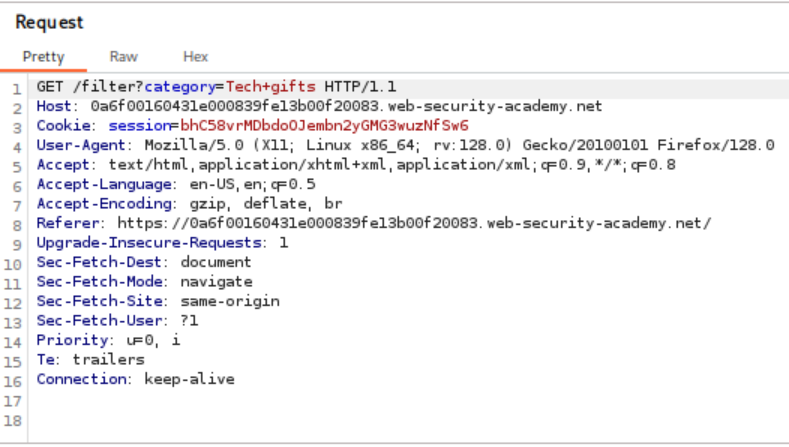This screenshot has height=447, width=789.
Task: Switch to the Raw tab
Action: click(x=123, y=57)
